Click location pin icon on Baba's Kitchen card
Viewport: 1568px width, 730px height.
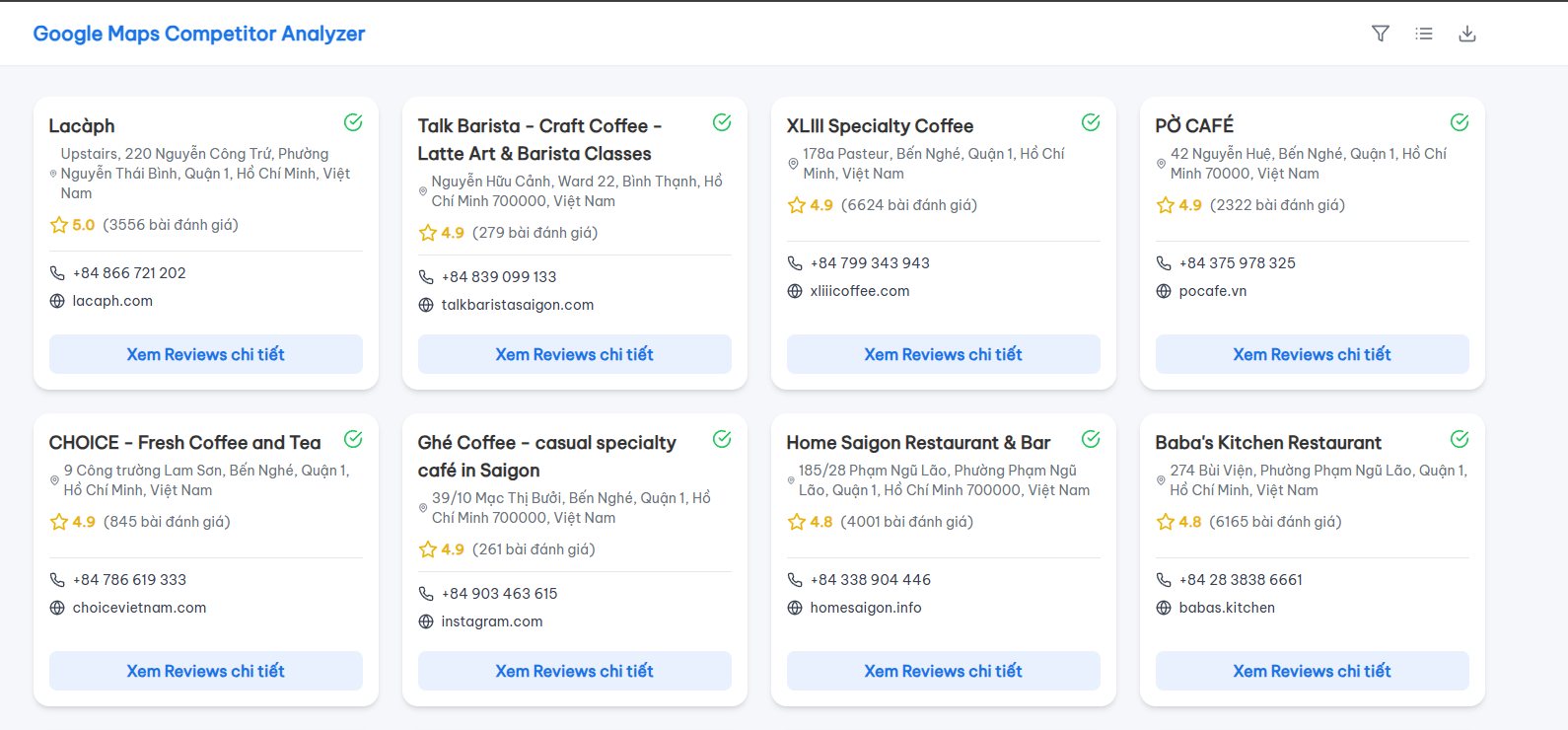pyautogui.click(x=1161, y=480)
